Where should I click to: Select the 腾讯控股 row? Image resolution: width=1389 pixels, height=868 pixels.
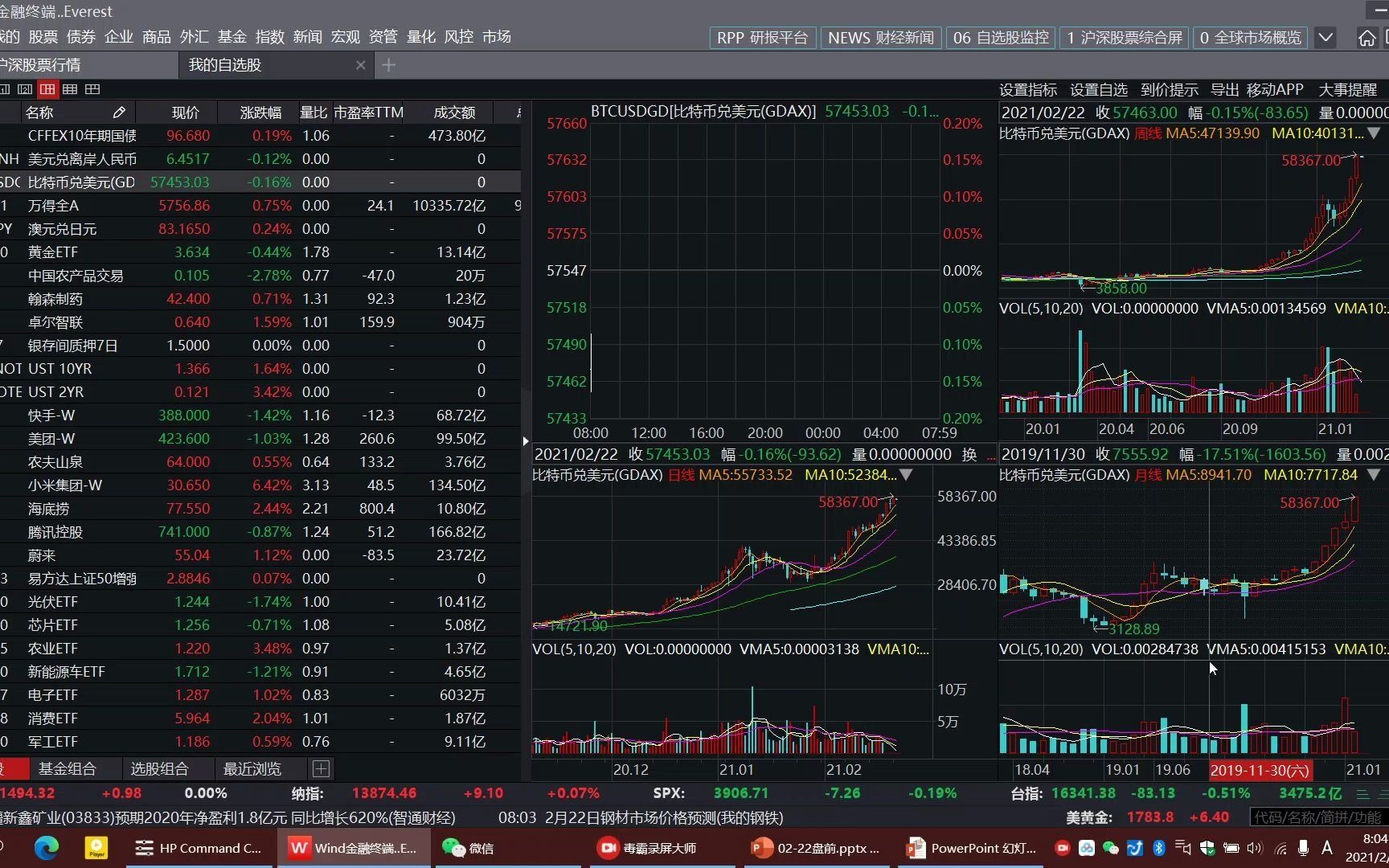(x=260, y=532)
